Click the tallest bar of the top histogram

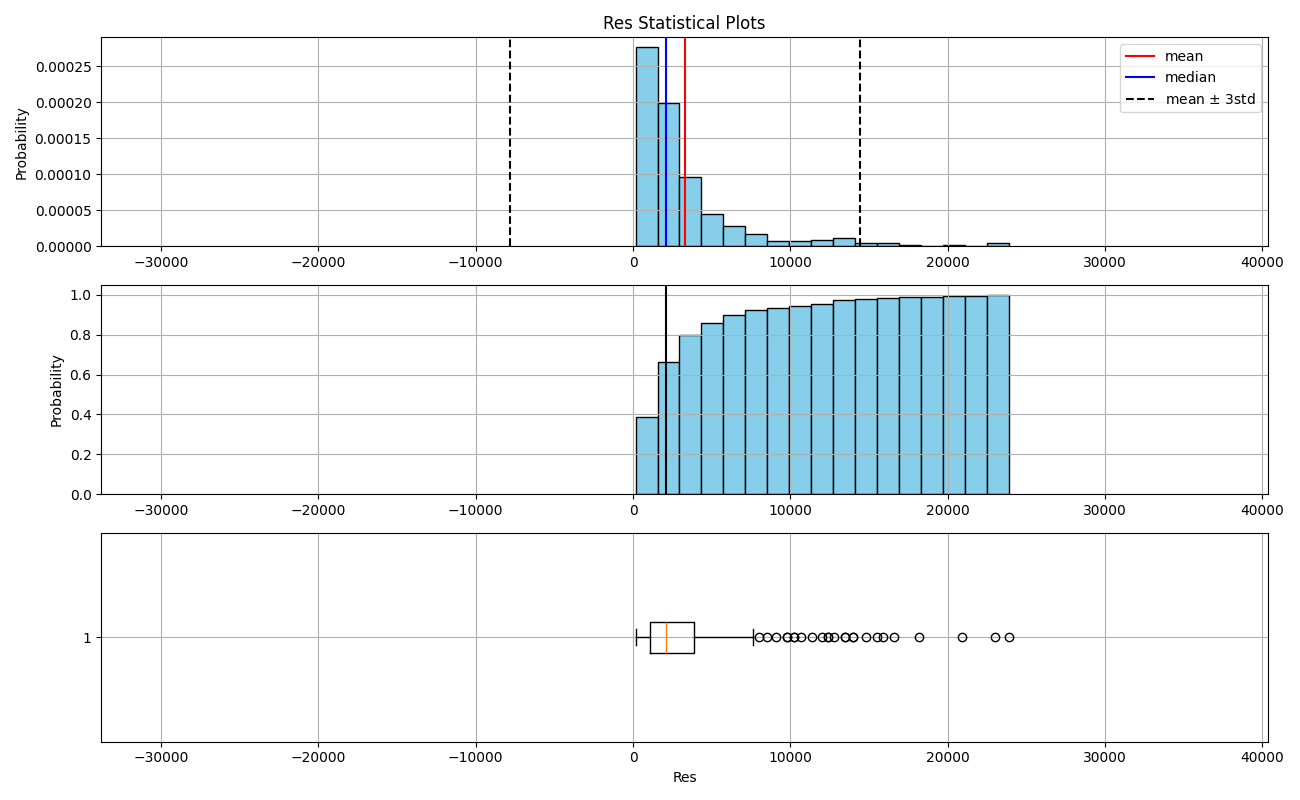(647, 146)
